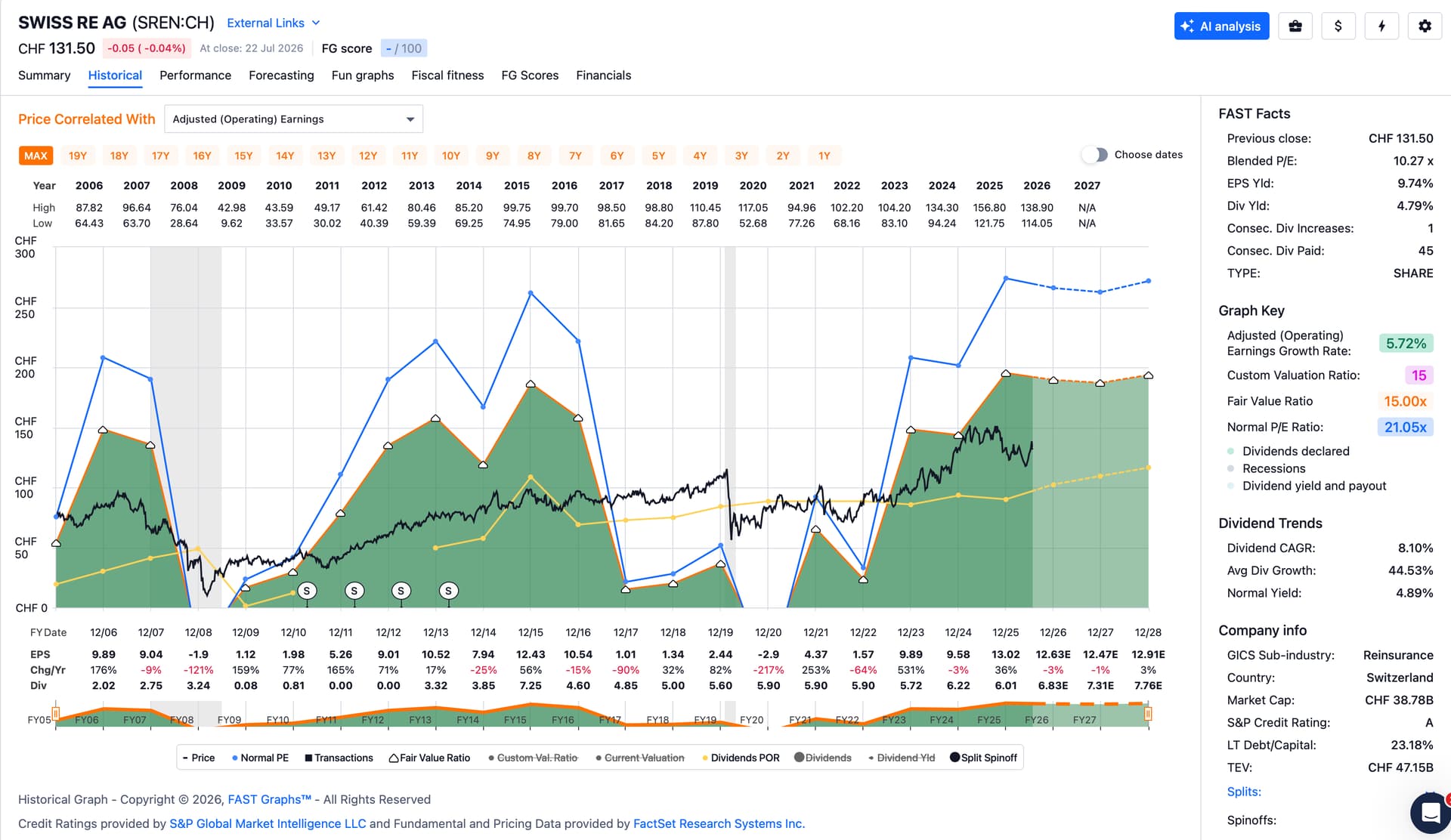The height and width of the screenshot is (840, 1451).
Task: Select the 19Y time range
Action: click(78, 156)
